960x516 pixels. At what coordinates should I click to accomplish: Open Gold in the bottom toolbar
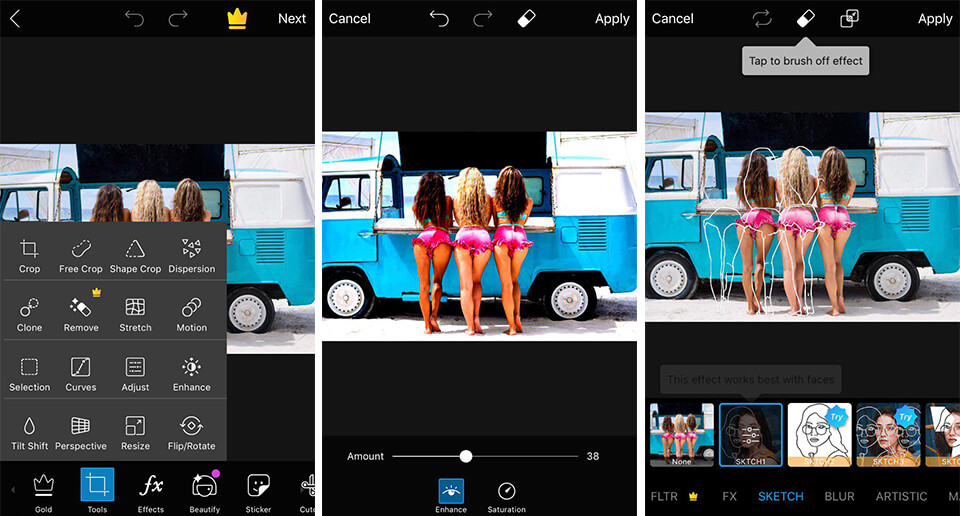43,493
